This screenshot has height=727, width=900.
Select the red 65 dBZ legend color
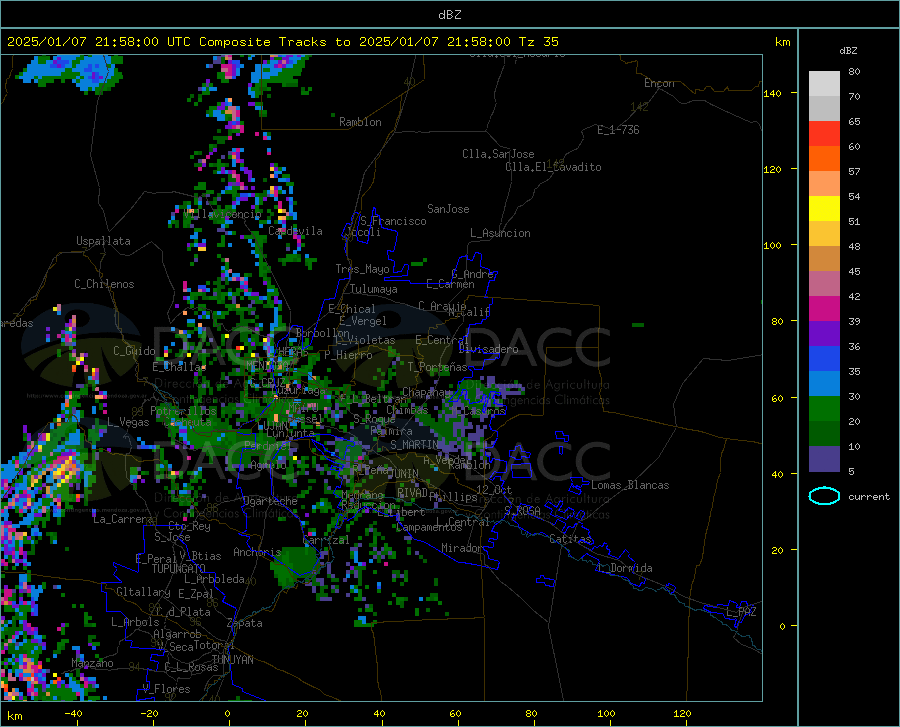[824, 134]
